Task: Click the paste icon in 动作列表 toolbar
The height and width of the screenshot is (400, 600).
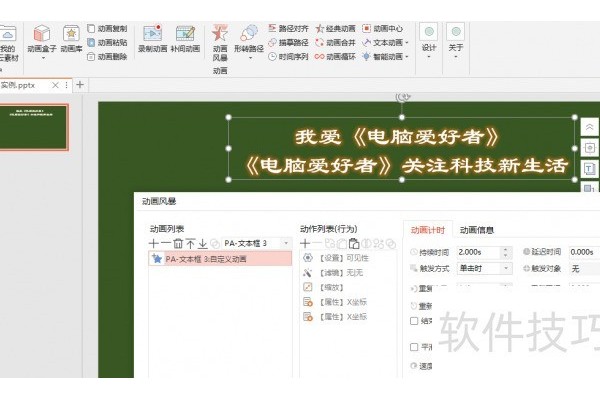Action: pyautogui.click(x=354, y=243)
